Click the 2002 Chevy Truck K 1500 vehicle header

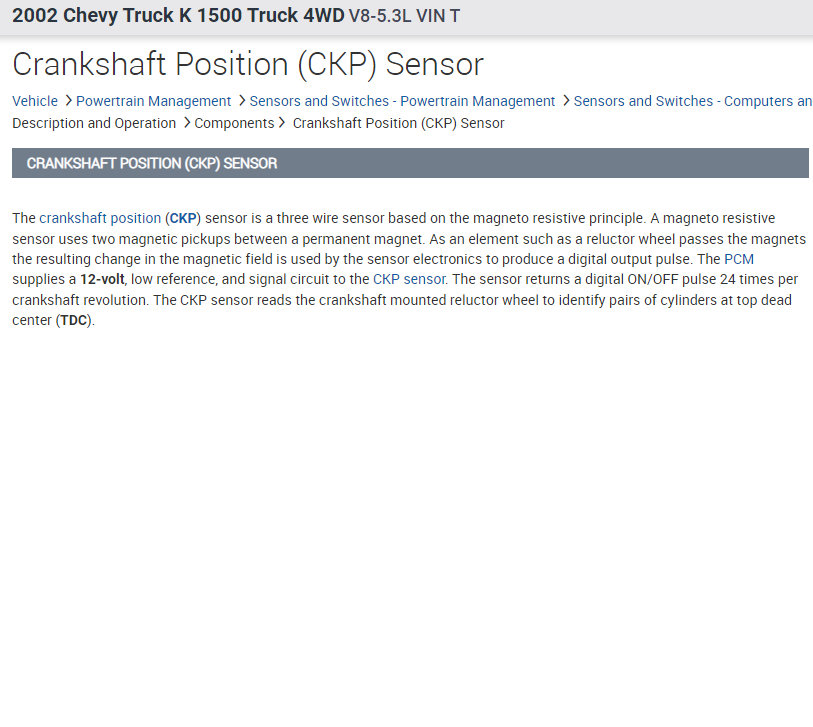click(236, 16)
